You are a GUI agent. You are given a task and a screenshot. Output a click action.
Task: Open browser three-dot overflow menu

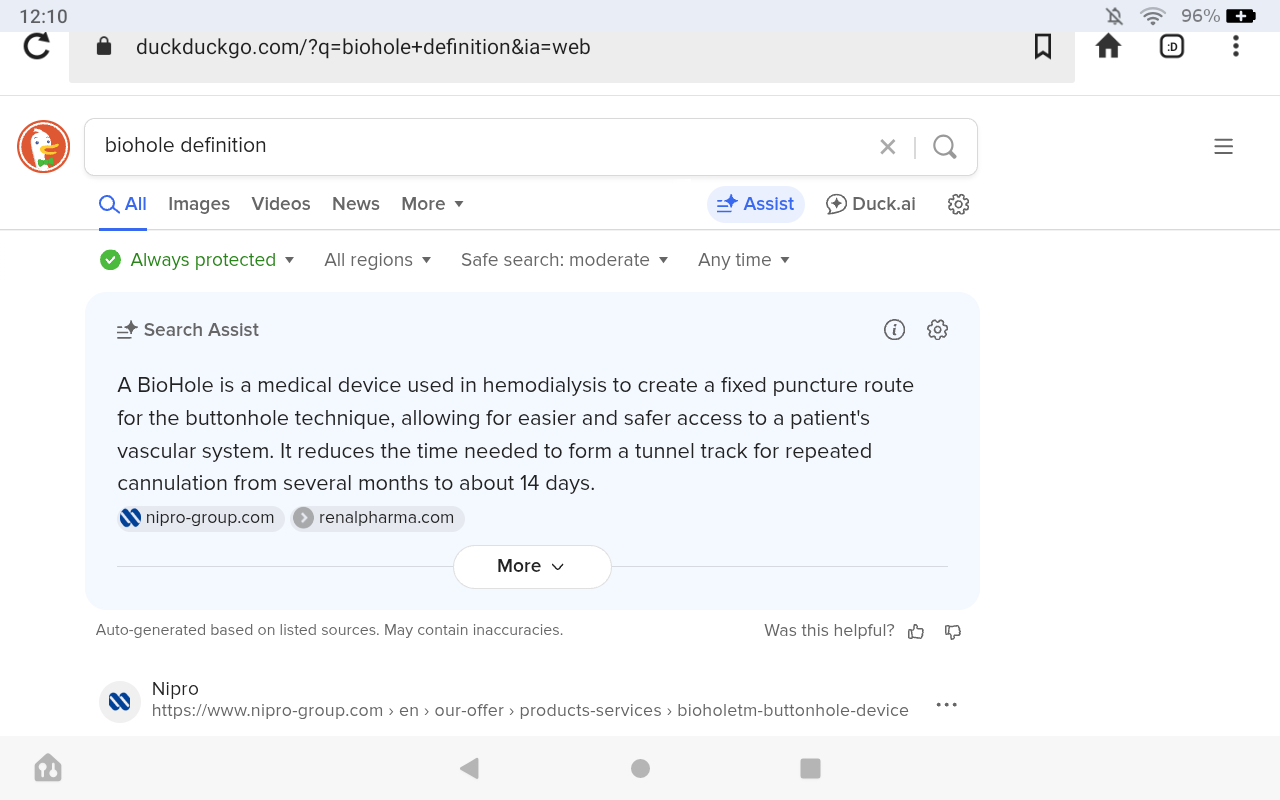point(1236,46)
